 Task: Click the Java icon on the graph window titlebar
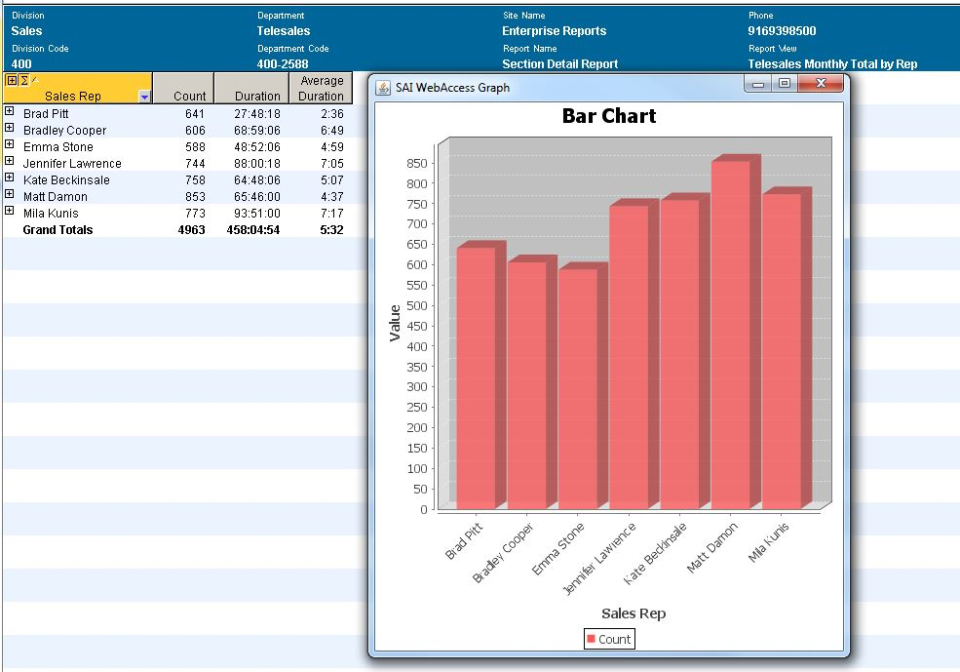(383, 88)
